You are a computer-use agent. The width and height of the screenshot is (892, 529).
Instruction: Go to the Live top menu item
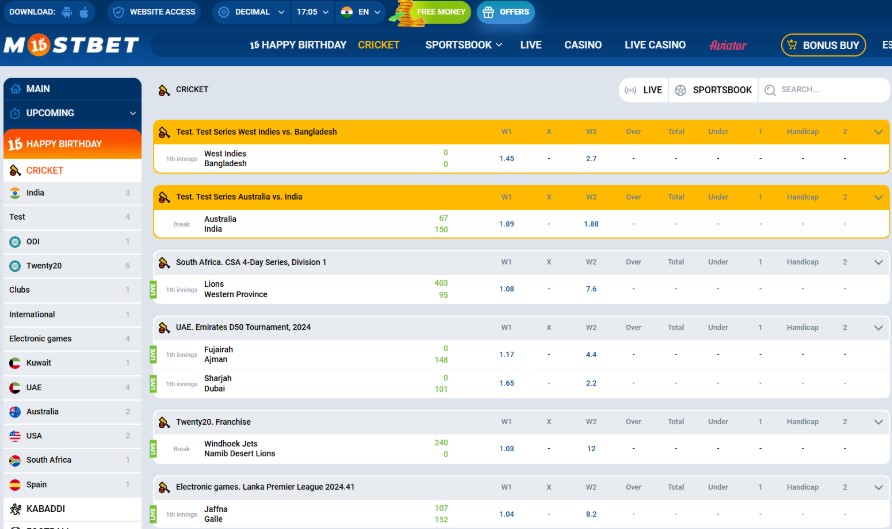coord(531,45)
